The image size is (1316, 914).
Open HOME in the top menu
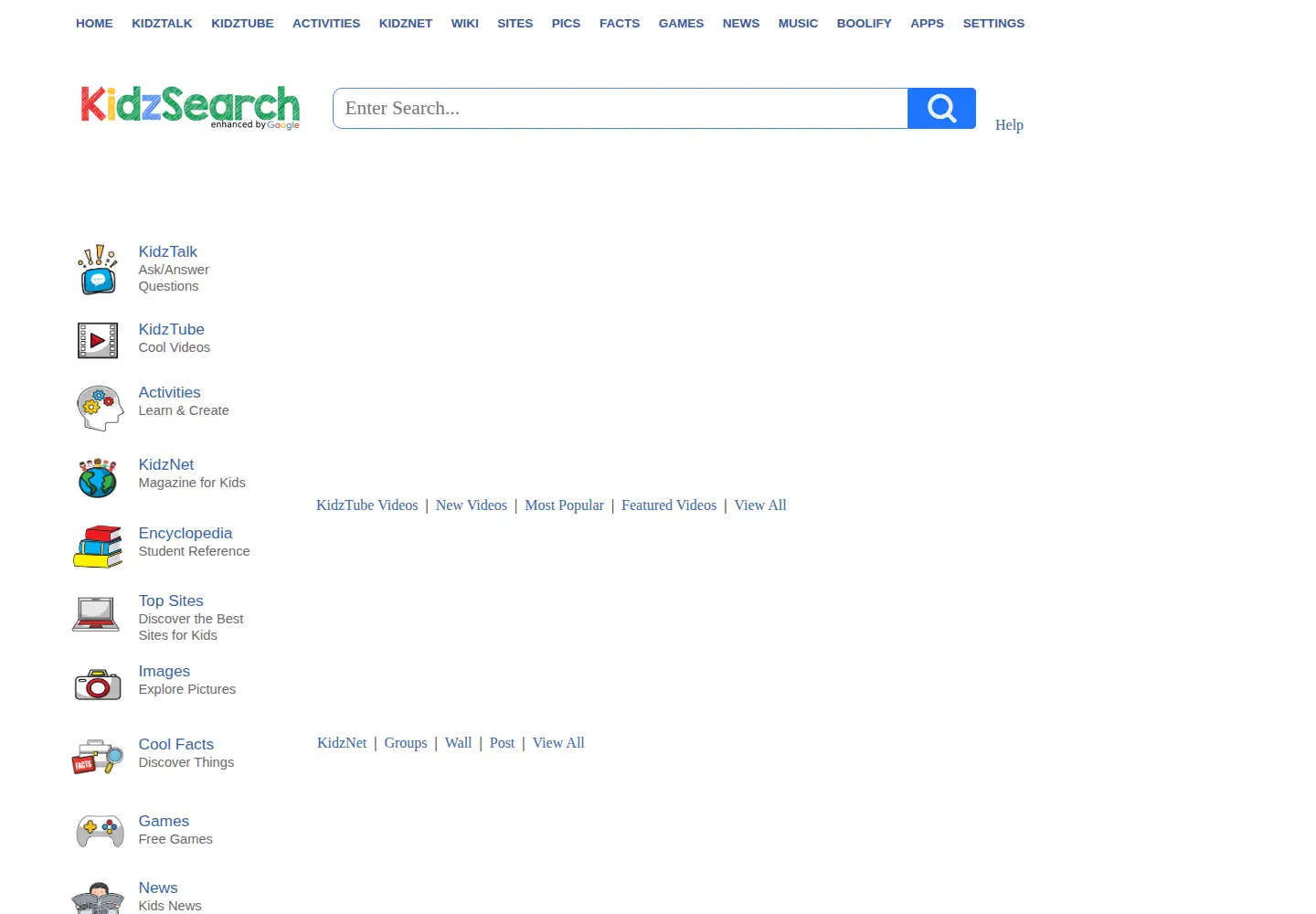(x=94, y=24)
